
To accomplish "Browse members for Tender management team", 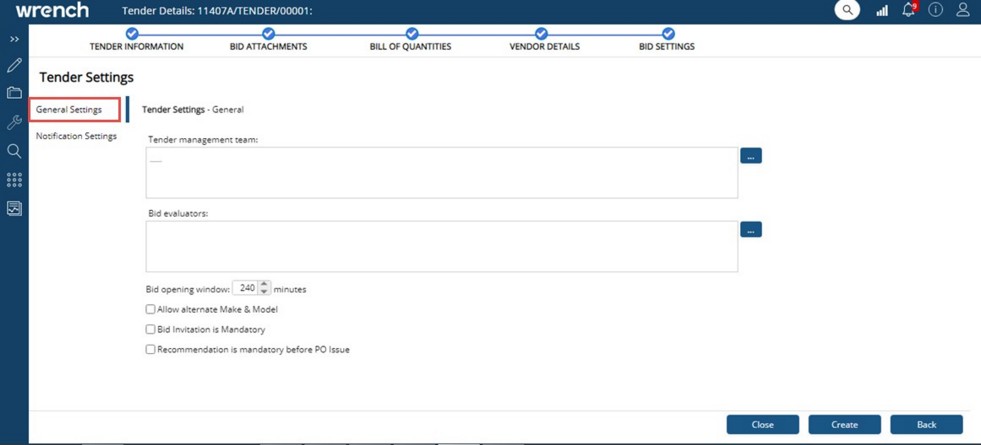I will (751, 156).
